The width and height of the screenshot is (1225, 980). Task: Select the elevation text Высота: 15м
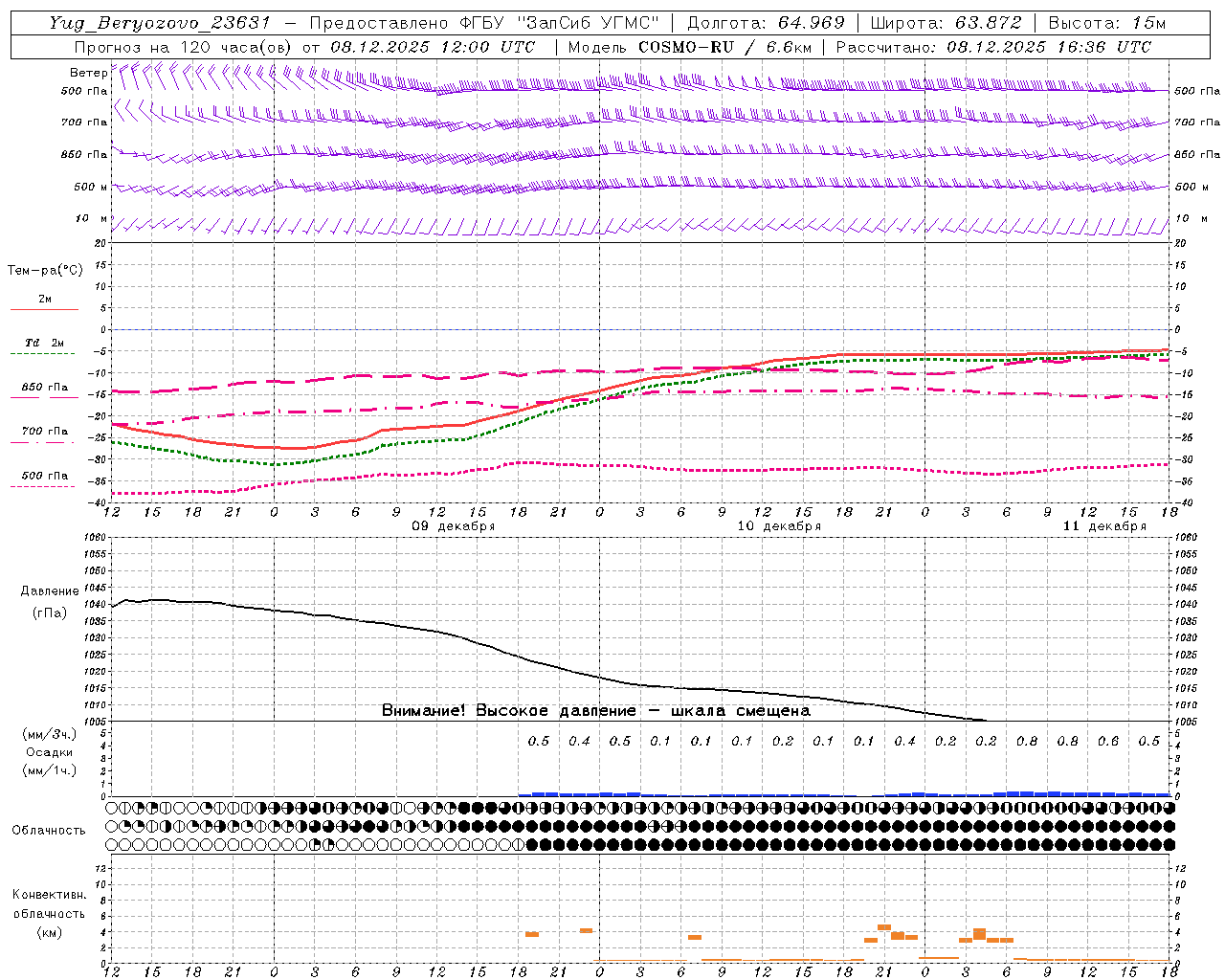(x=1107, y=23)
